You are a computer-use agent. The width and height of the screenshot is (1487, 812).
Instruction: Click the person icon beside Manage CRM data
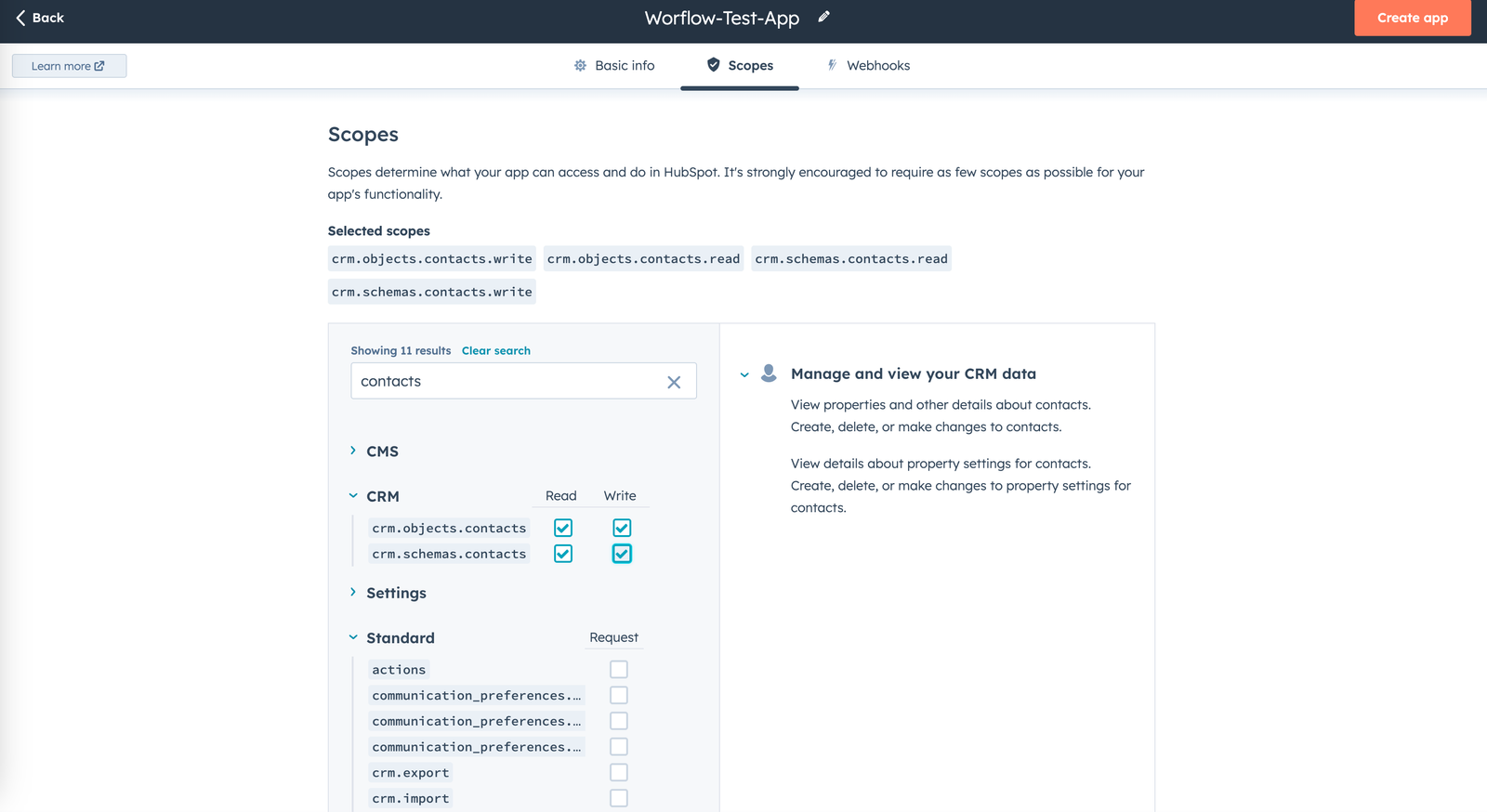coord(769,373)
